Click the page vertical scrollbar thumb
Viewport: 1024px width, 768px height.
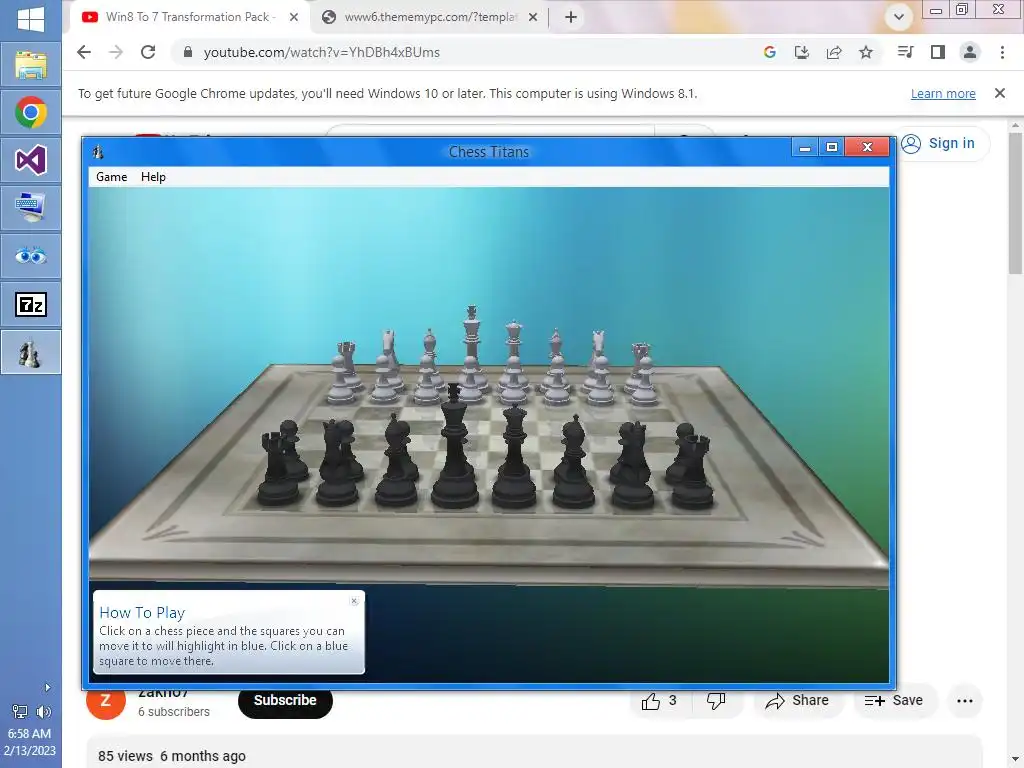point(1015,204)
